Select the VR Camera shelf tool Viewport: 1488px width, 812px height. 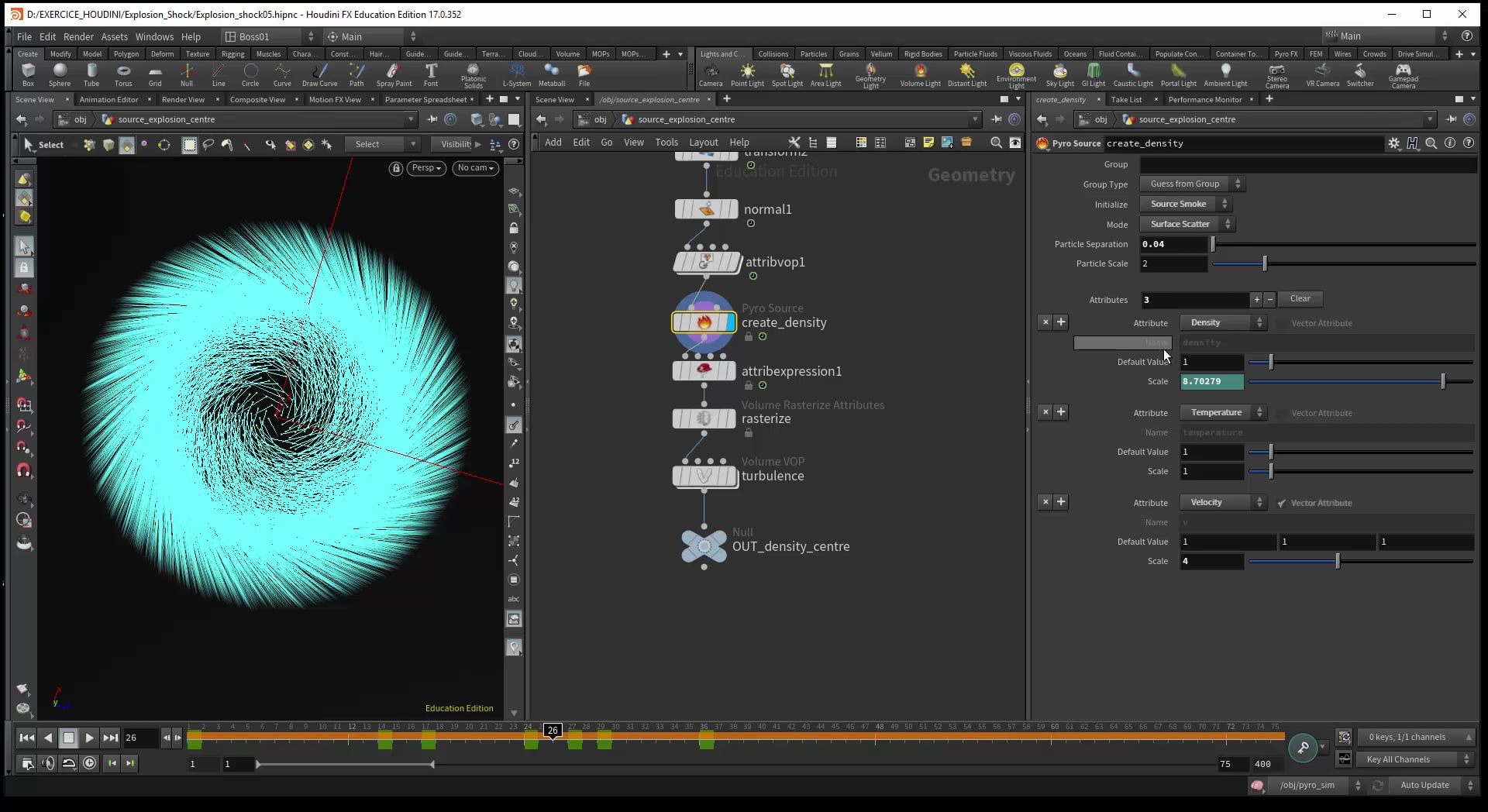tap(1322, 75)
